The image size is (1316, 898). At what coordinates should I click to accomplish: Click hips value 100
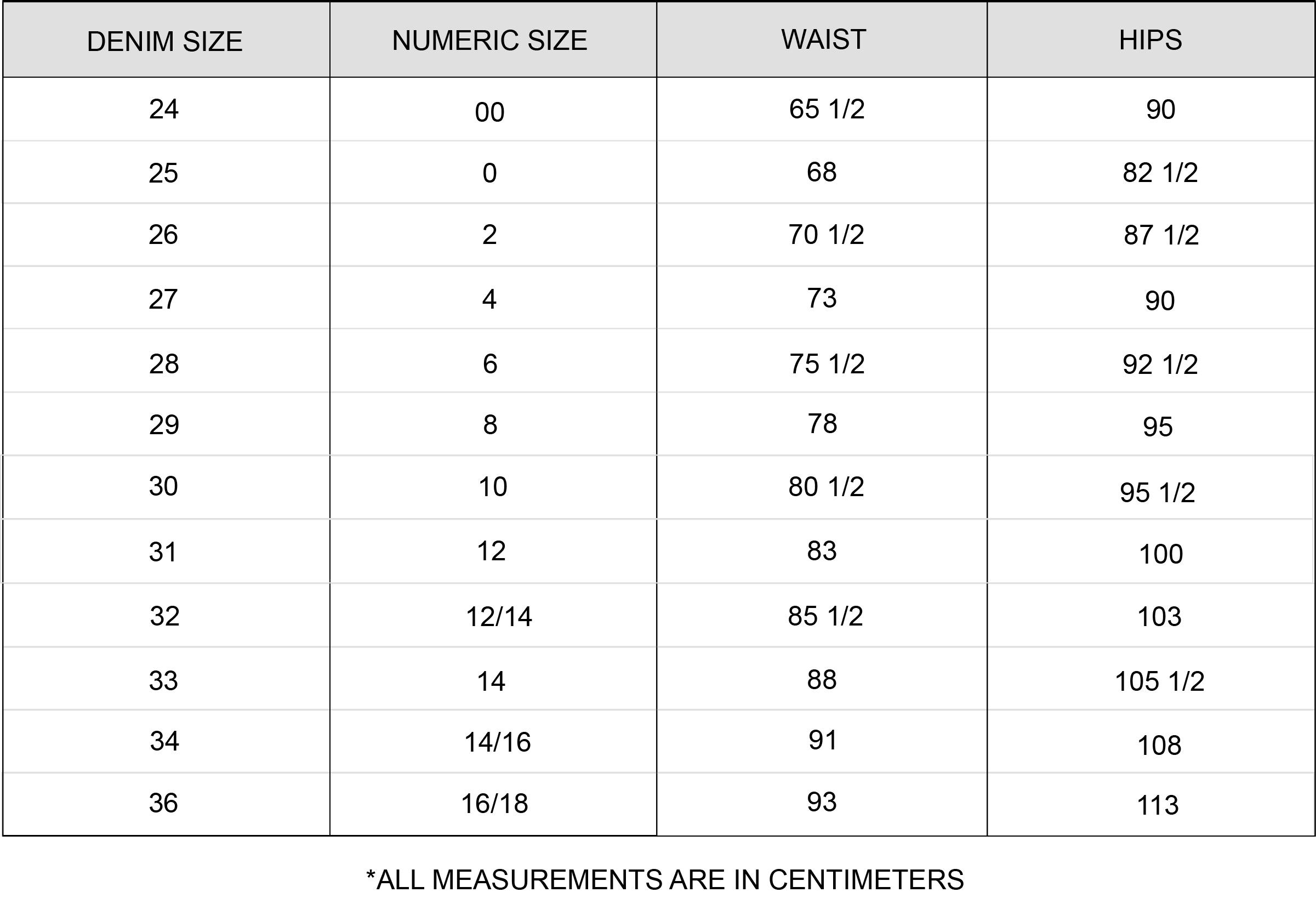(x=1161, y=554)
